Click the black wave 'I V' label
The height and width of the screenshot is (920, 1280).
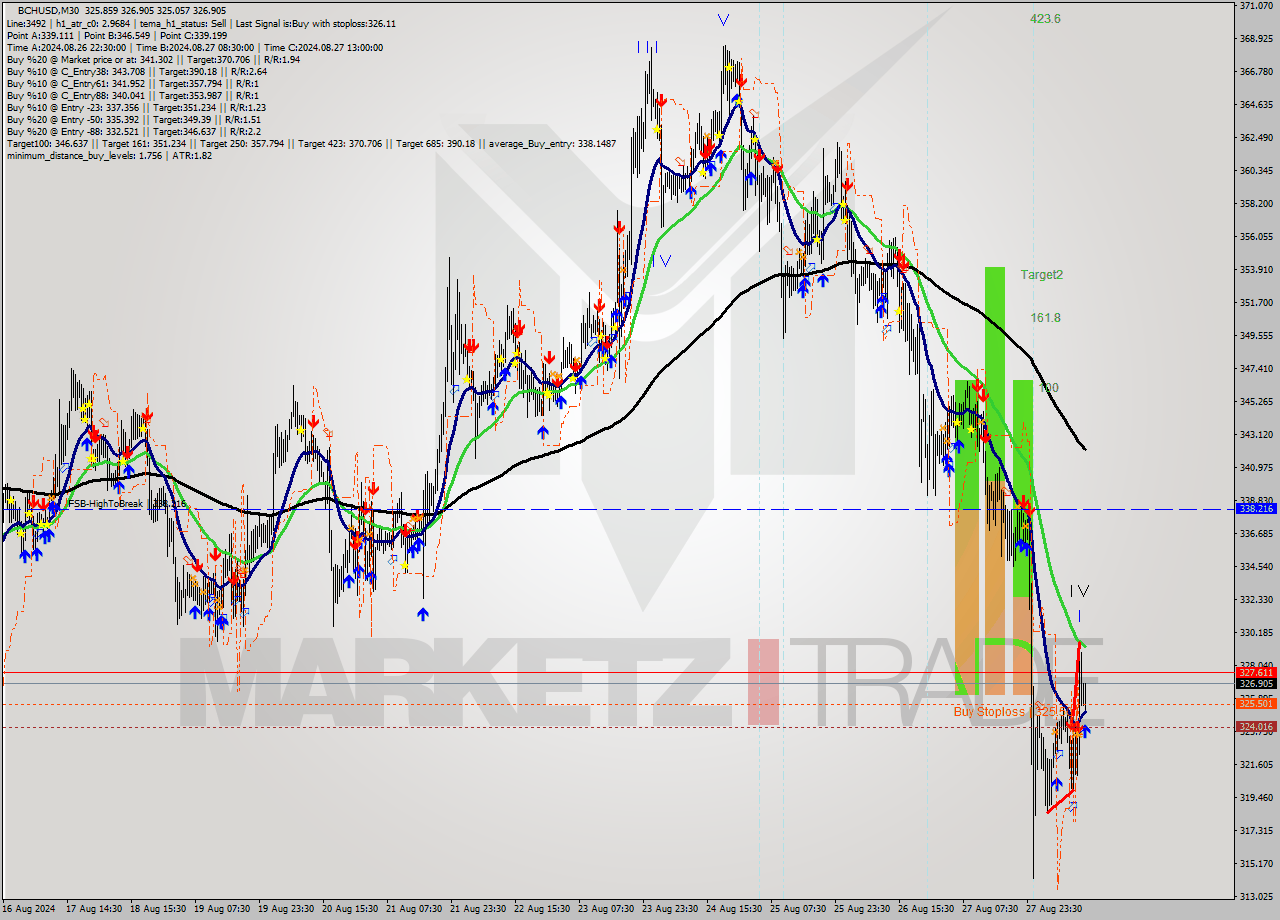pyautogui.click(x=1079, y=591)
